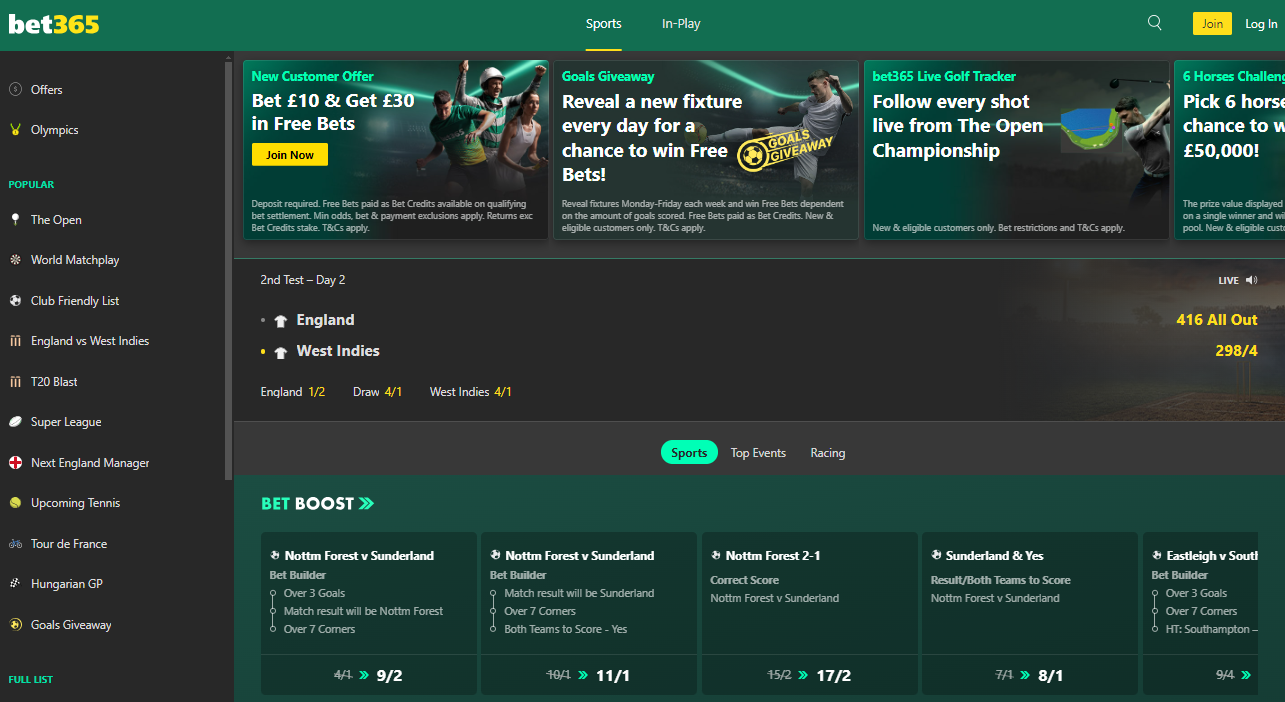Screen dimensions: 1285x702
Task: Select boosted odds 11/1
Action: click(613, 676)
